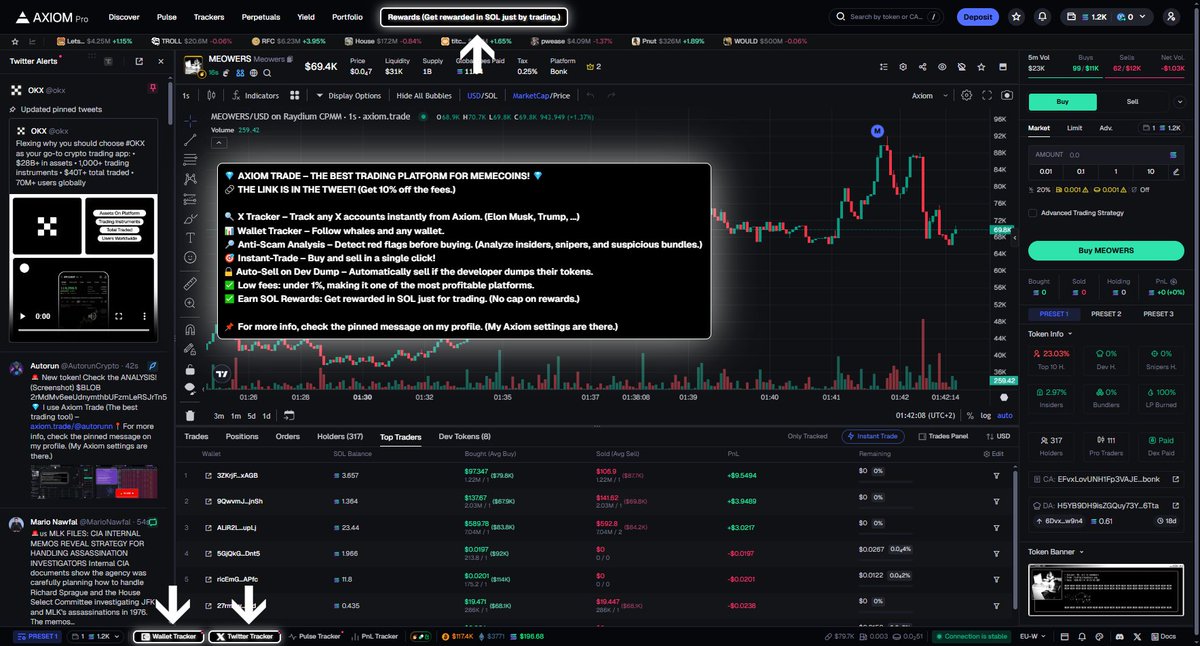Viewport: 1200px width, 646px height.
Task: Click the search by token input field
Action: pyautogui.click(x=887, y=17)
